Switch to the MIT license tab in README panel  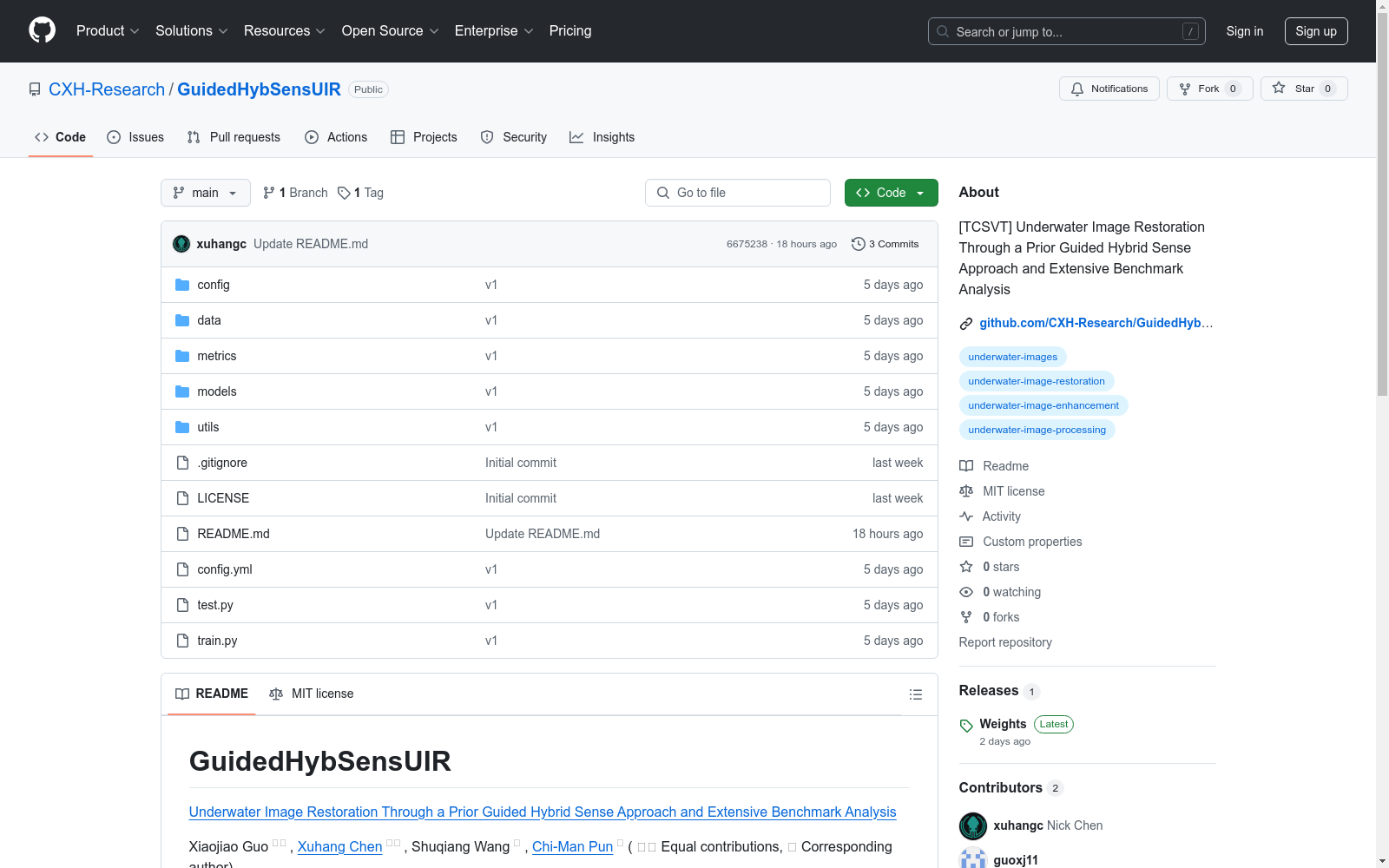(x=312, y=694)
